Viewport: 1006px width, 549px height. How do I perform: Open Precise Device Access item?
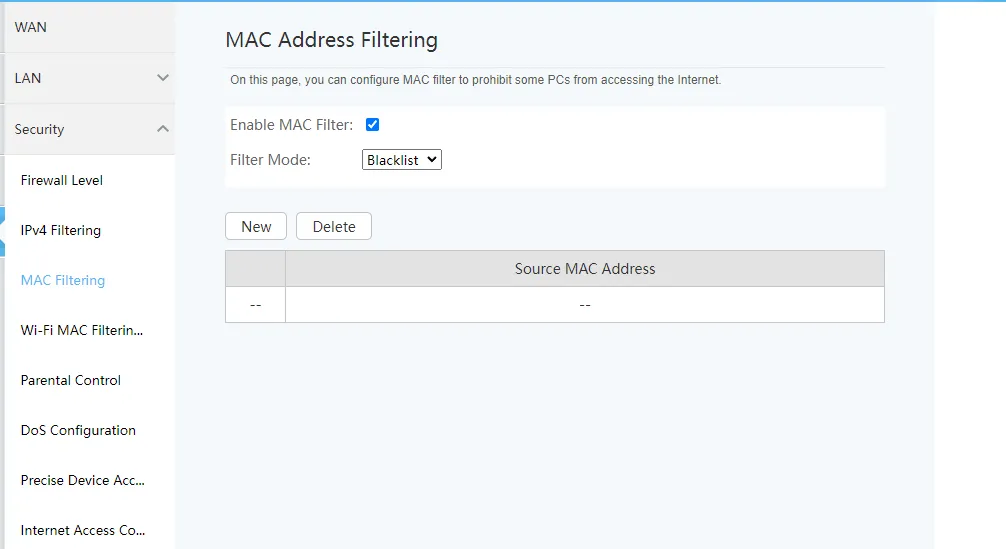[83, 480]
